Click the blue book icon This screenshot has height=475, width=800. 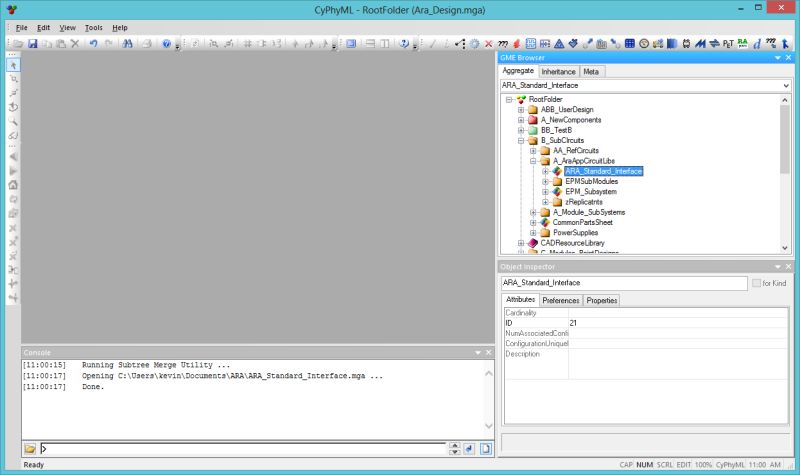(x=672, y=44)
